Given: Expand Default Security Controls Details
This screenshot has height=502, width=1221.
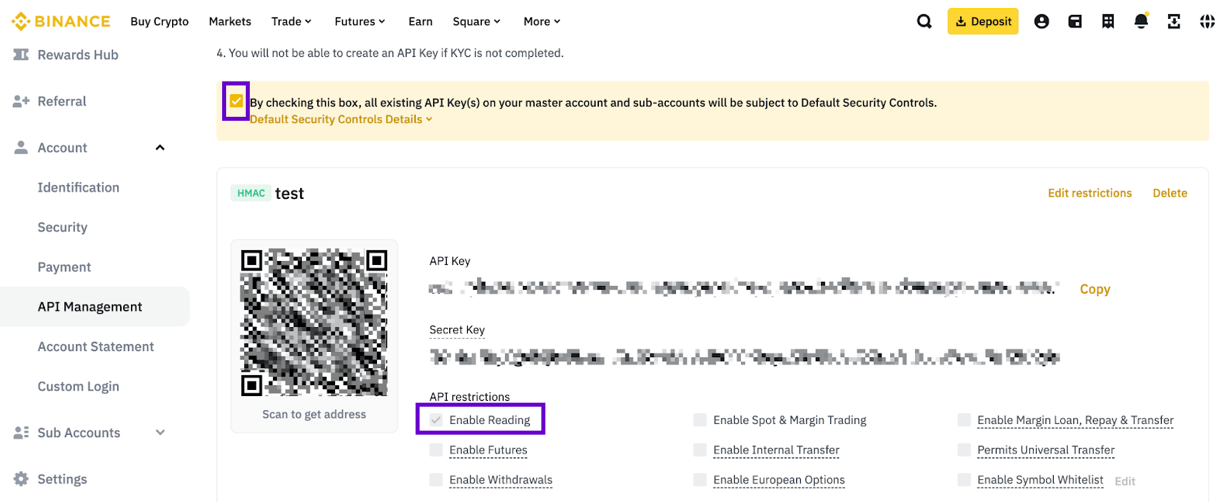Looking at the screenshot, I should point(341,119).
